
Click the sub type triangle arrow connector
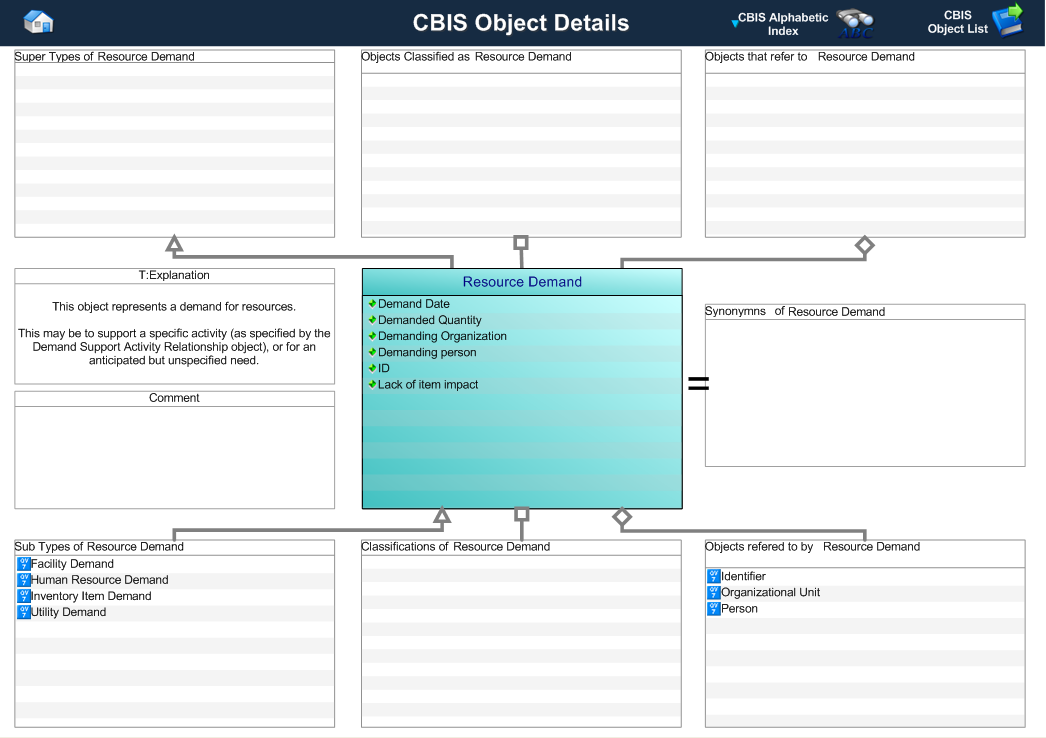tap(442, 516)
